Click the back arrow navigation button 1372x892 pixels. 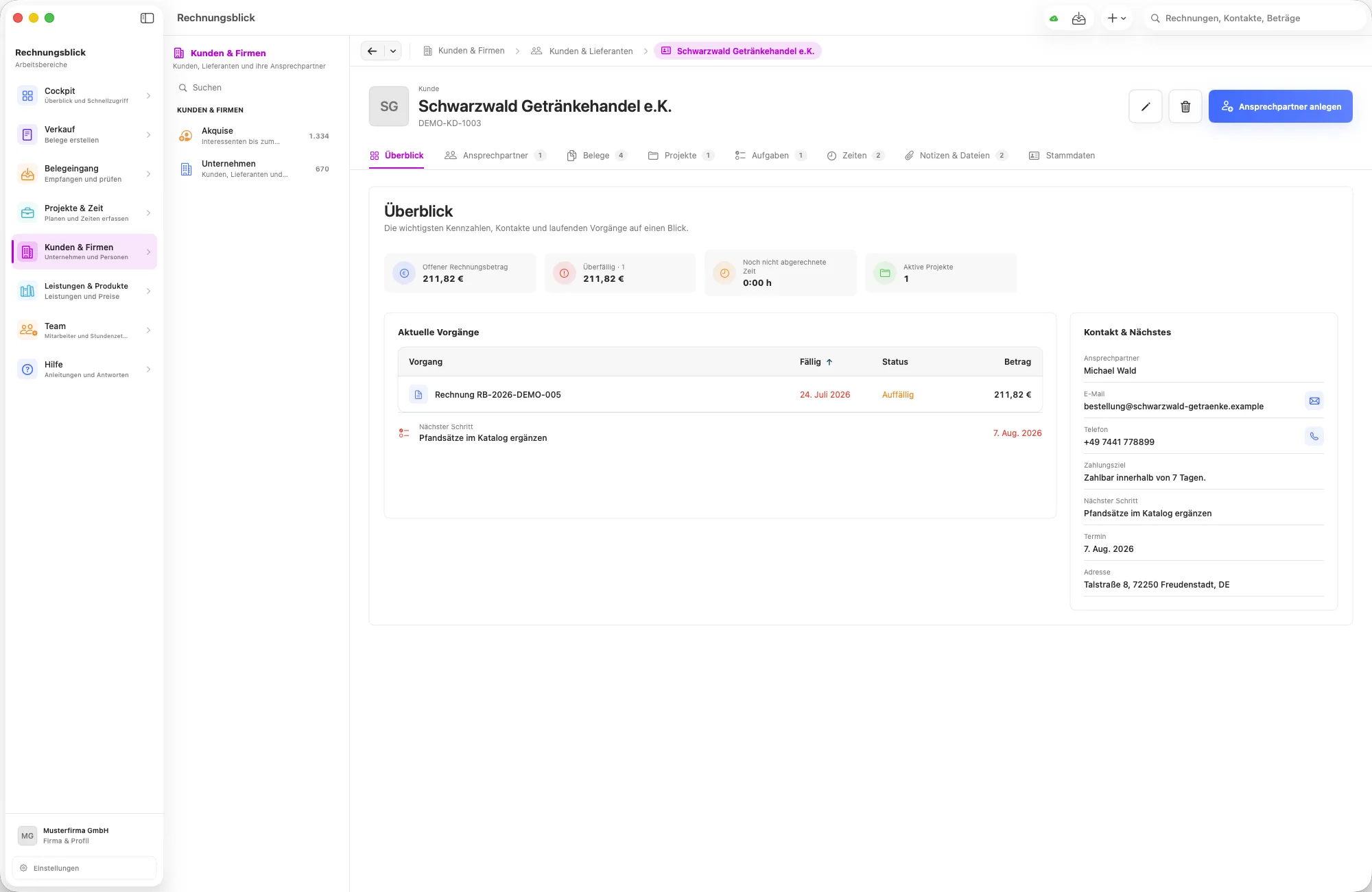[x=372, y=51]
